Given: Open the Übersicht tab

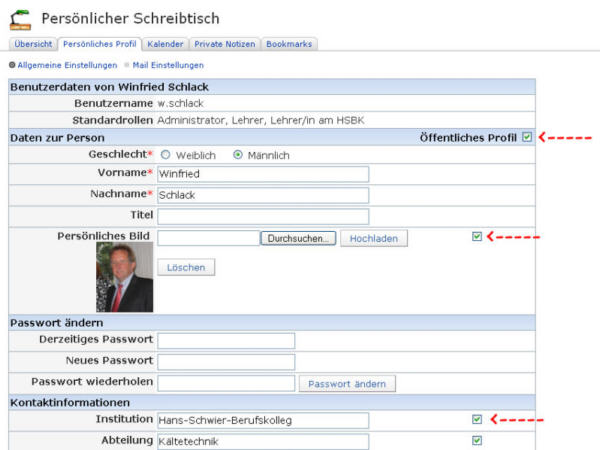Looking at the screenshot, I should click(x=33, y=44).
